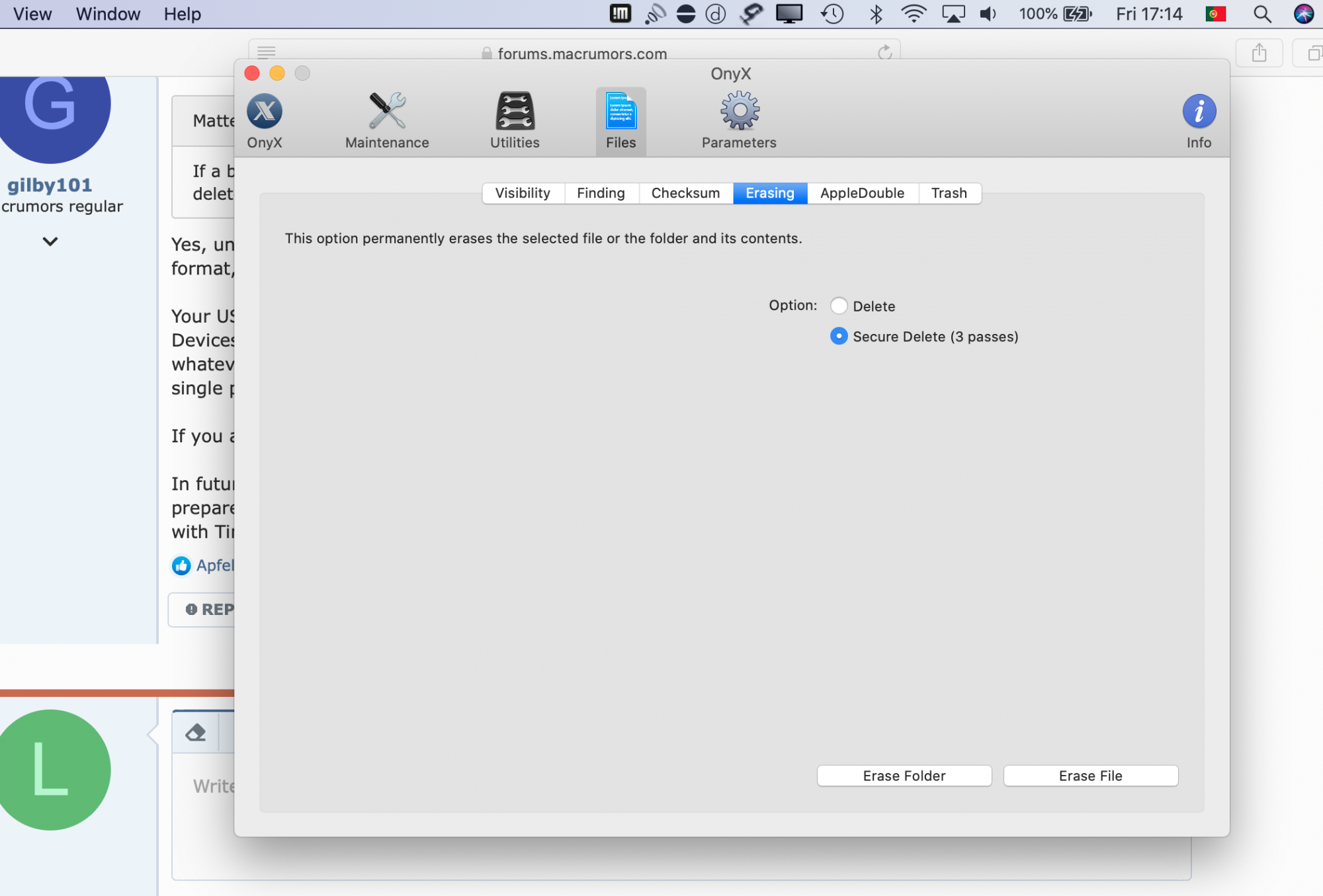Select the Erasing tab
The image size is (1323, 896).
[770, 193]
